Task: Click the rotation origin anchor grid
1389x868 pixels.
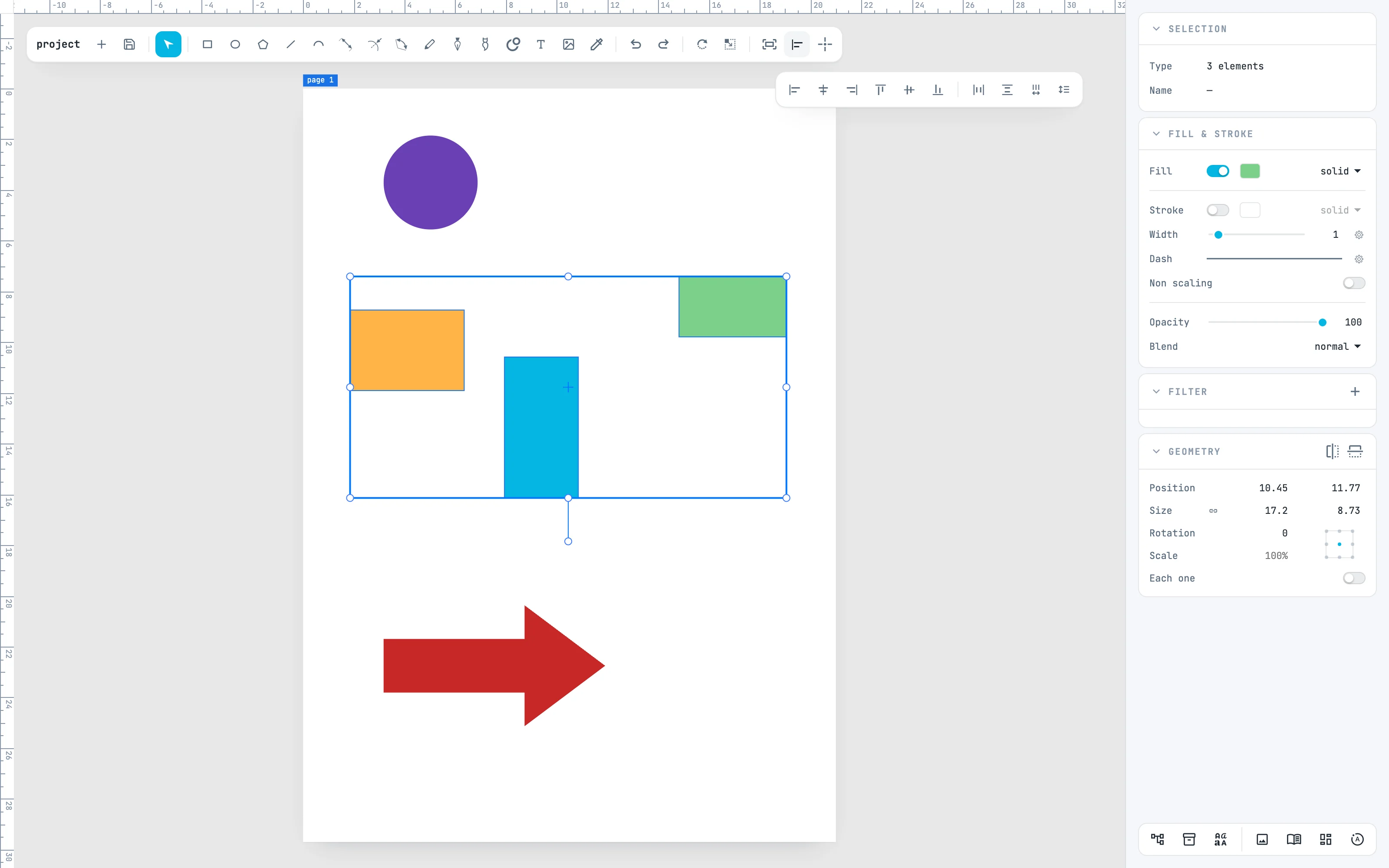Action: click(1339, 544)
